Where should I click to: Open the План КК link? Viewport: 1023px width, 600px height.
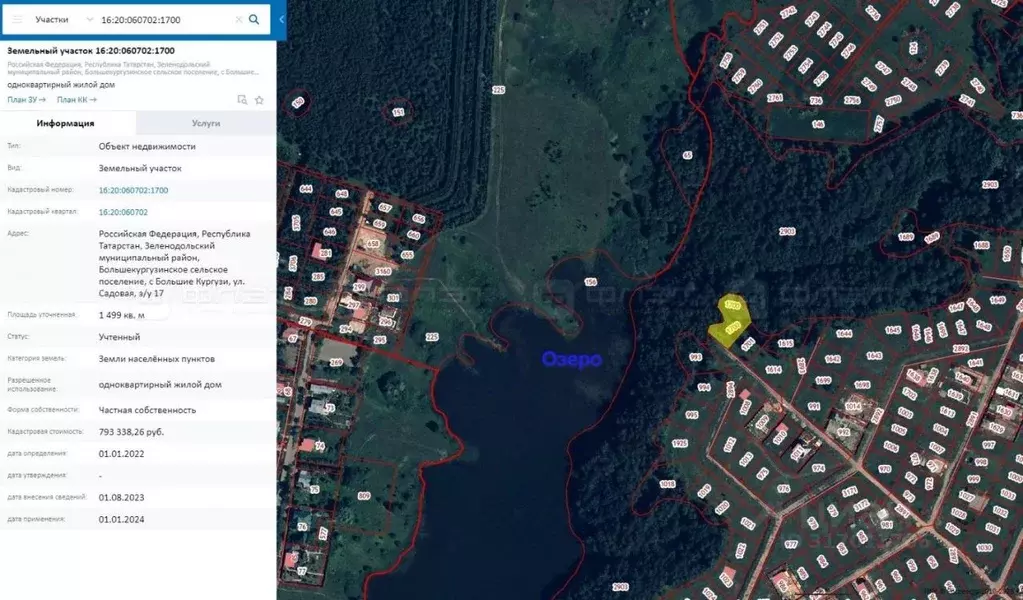pyautogui.click(x=76, y=100)
